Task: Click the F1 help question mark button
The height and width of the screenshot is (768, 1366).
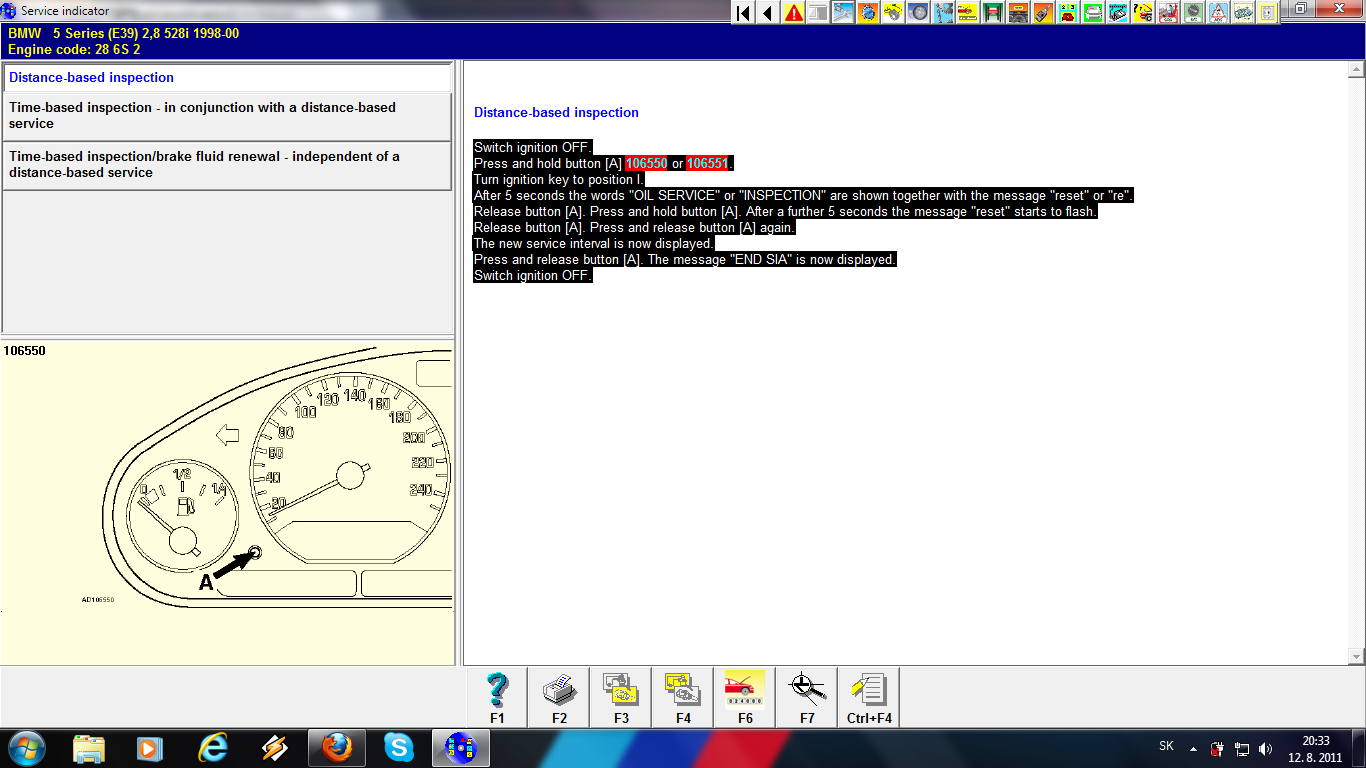Action: pos(497,696)
